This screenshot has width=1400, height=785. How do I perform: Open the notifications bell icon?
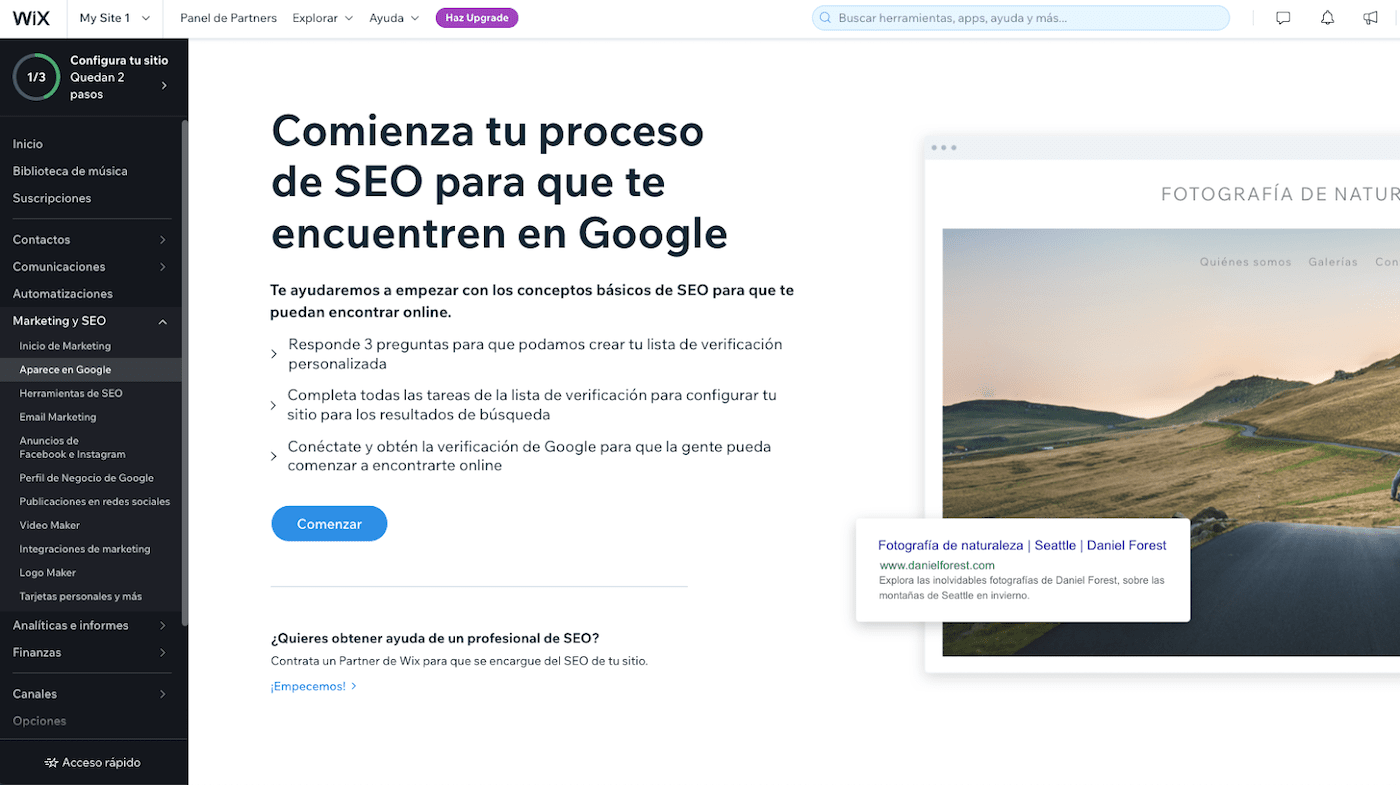(x=1327, y=18)
